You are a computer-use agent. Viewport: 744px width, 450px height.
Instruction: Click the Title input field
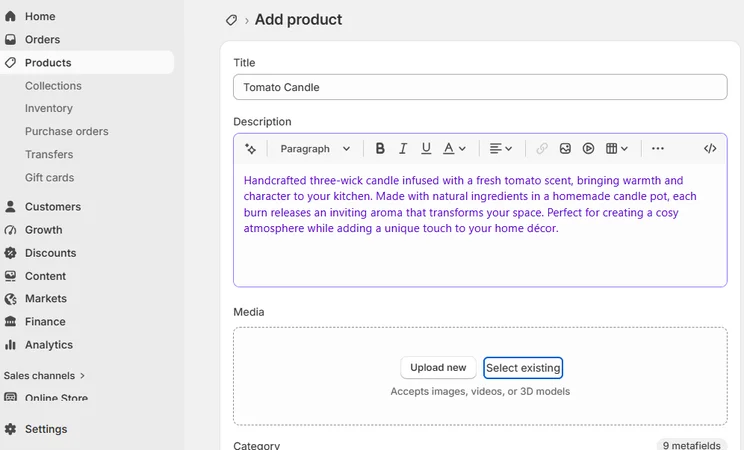(480, 87)
